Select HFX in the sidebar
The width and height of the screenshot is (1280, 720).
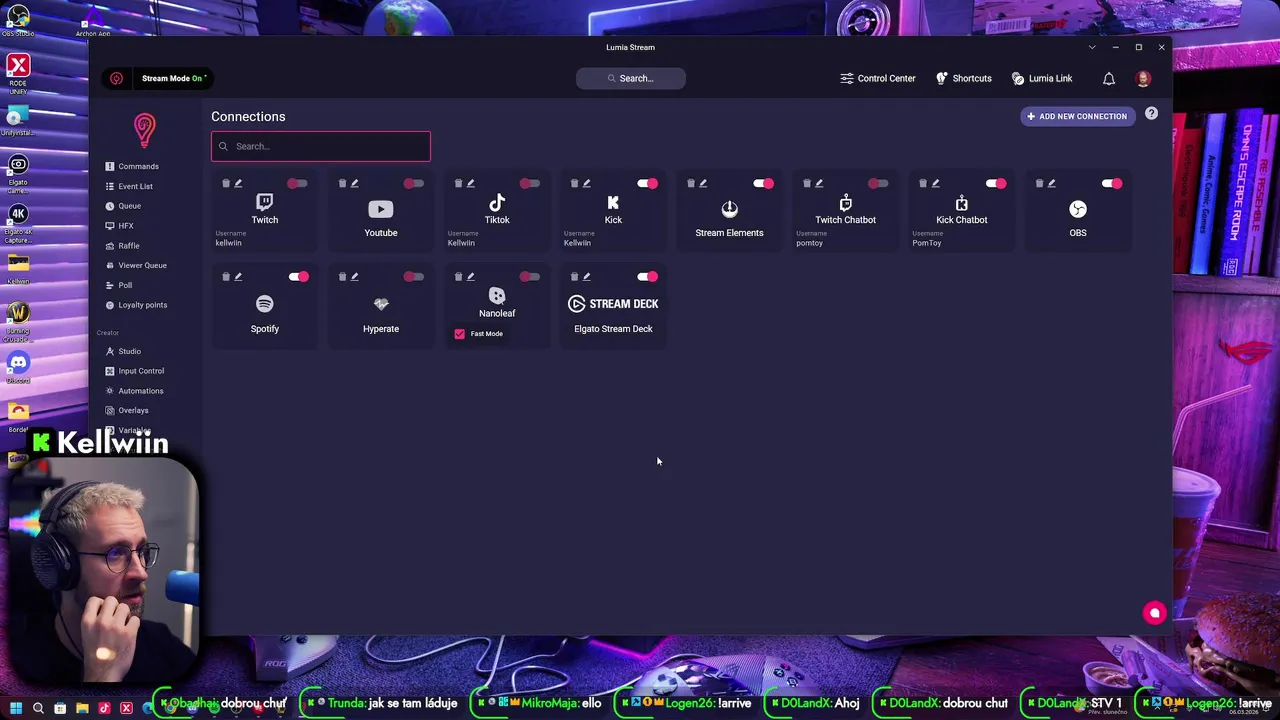(x=119, y=226)
